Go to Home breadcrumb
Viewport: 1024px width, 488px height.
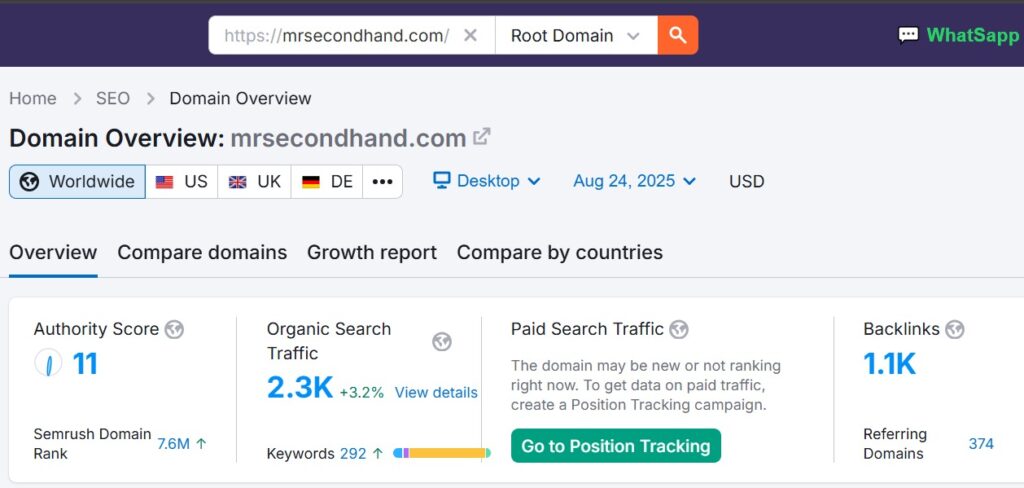click(33, 99)
